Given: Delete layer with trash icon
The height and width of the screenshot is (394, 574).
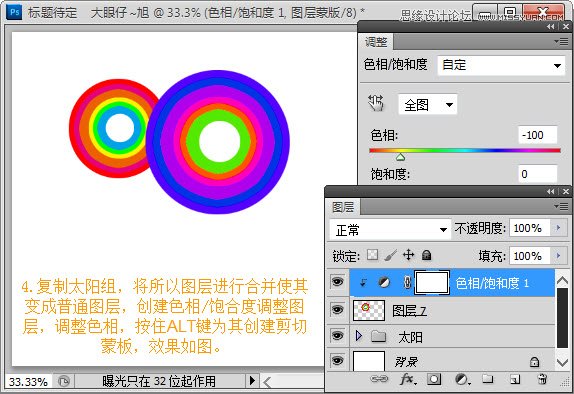Looking at the screenshot, I should coord(543,379).
